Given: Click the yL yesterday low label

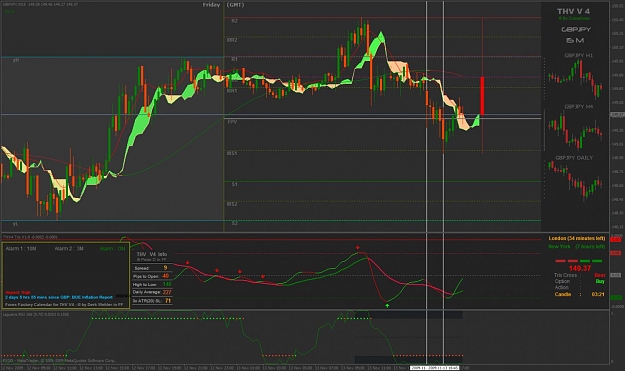Looking at the screenshot, I should [15, 224].
